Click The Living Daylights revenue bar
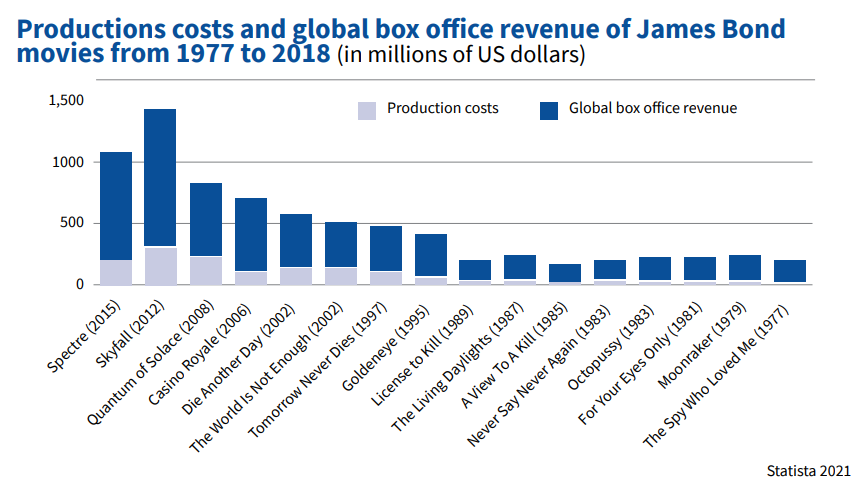This screenshot has width=864, height=493. 520,268
